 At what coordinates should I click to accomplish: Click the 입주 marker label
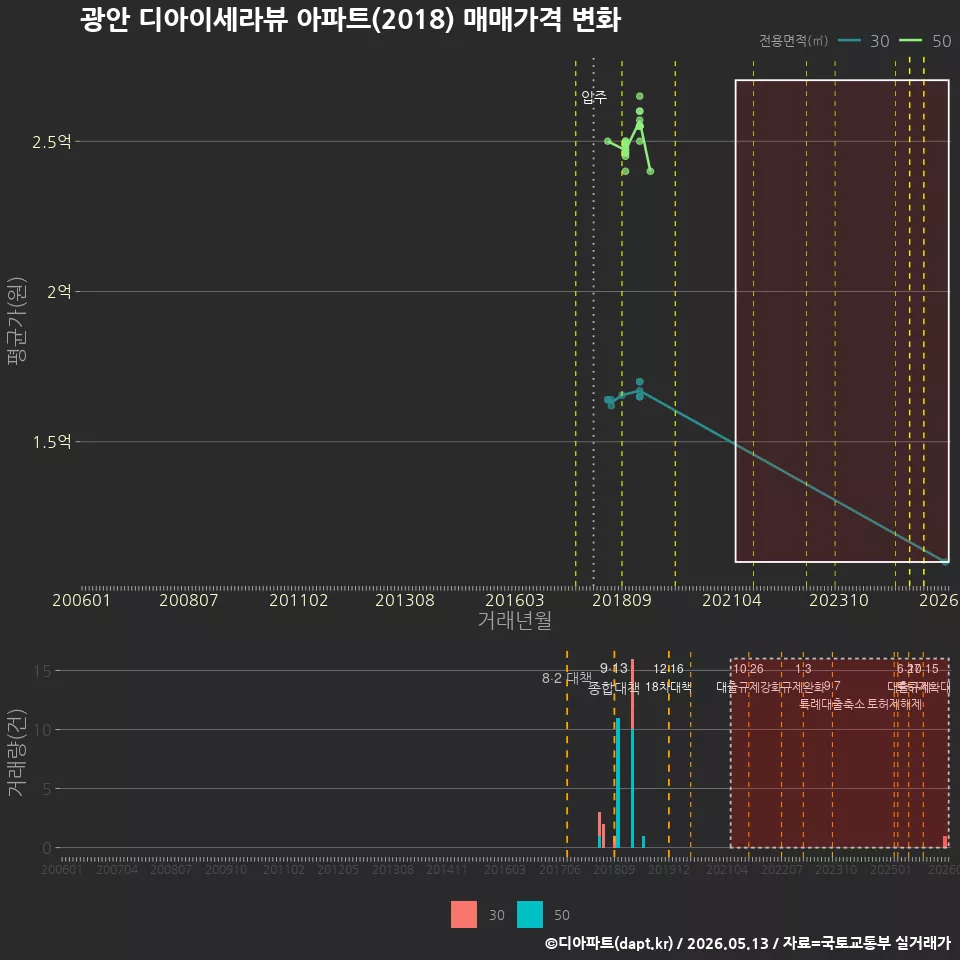(x=594, y=97)
